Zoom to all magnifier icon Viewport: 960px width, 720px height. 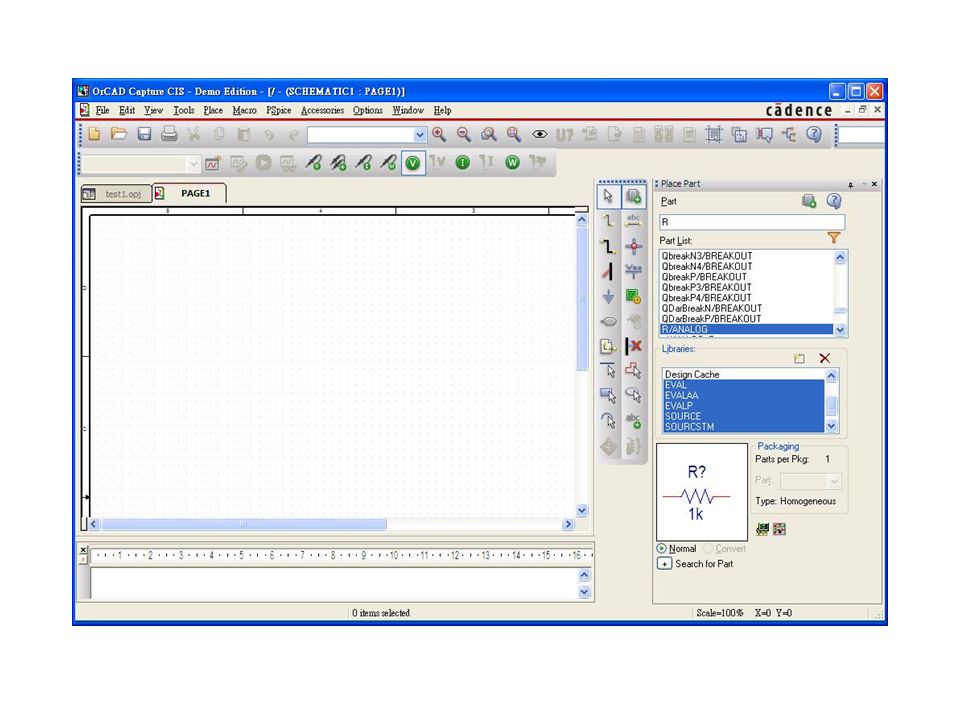click(x=514, y=135)
